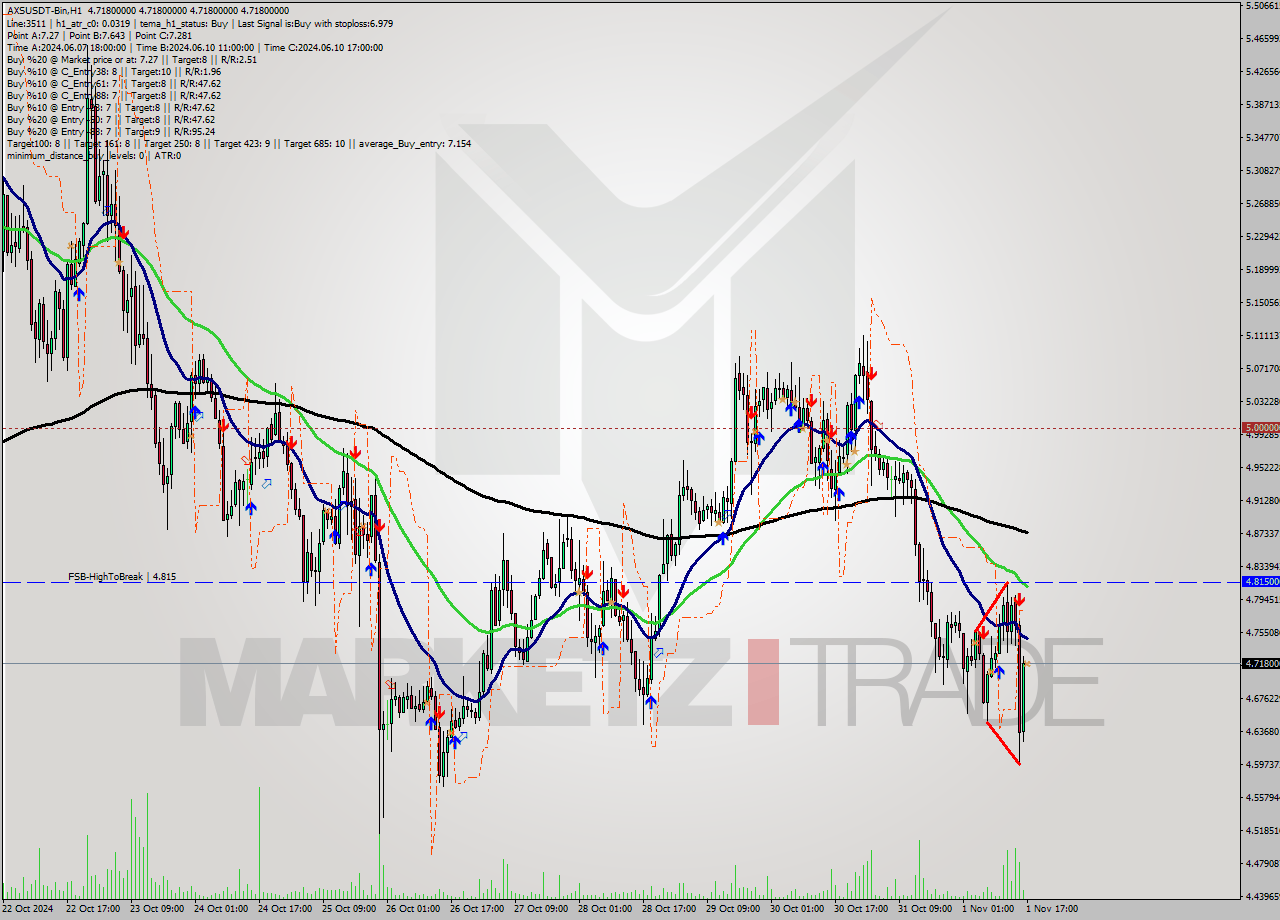Click the 5.2294 price axis label
Image resolution: width=1280 pixels, height=920 pixels.
coord(1262,236)
